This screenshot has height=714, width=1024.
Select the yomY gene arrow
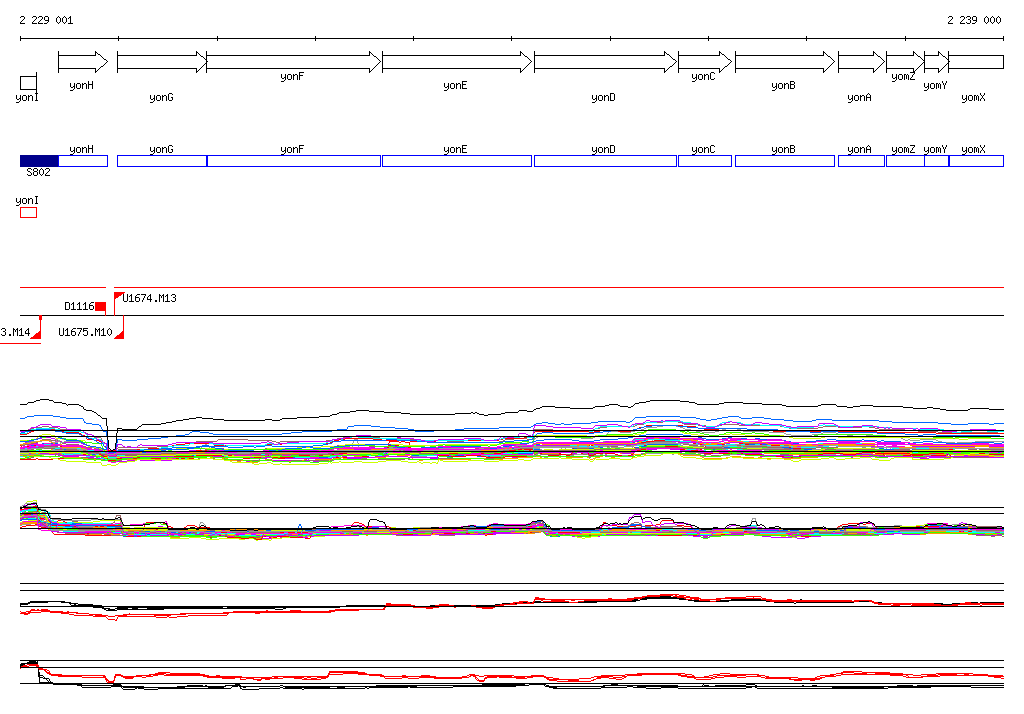936,62
